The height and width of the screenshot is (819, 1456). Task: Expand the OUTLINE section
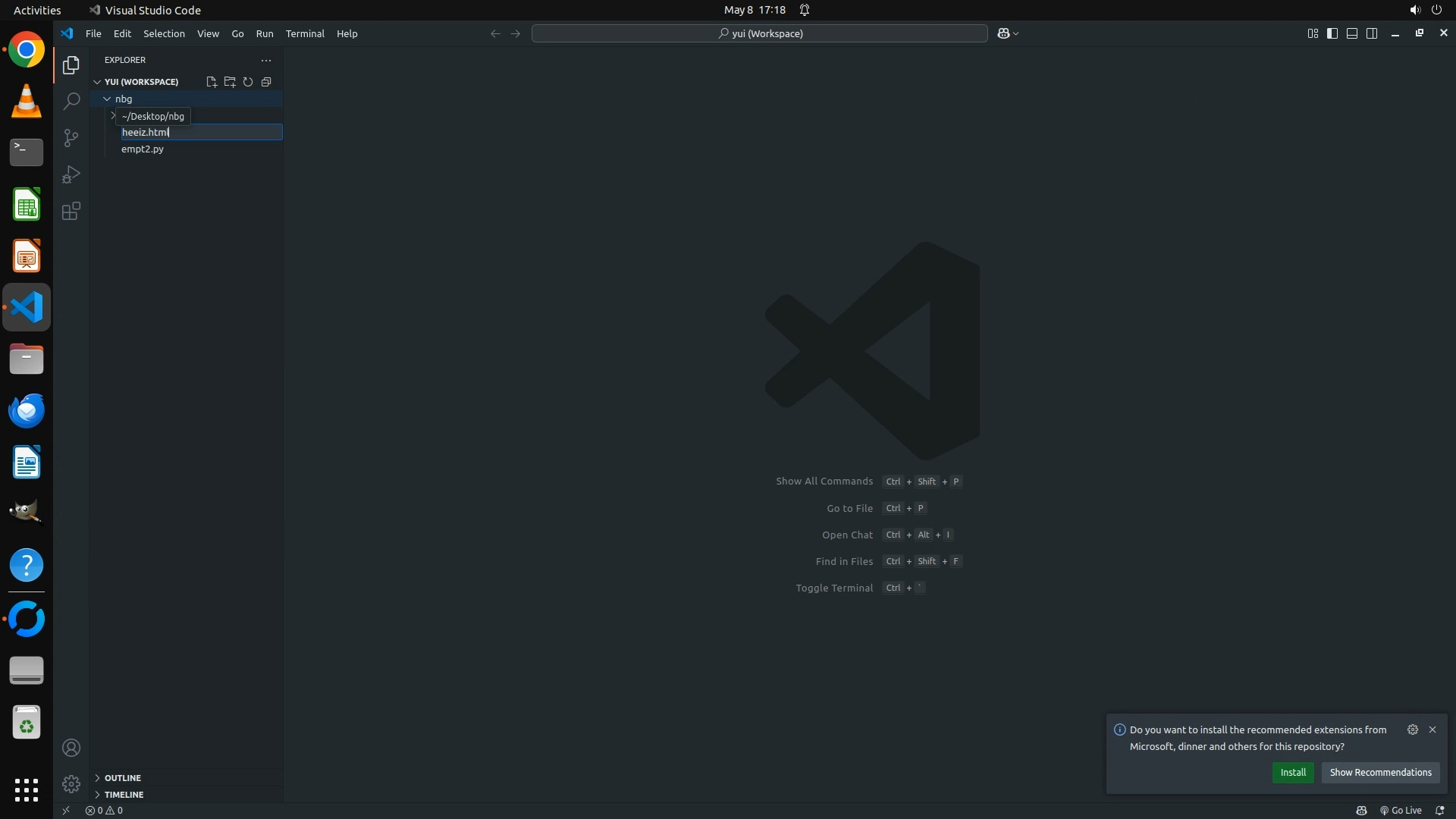(122, 778)
